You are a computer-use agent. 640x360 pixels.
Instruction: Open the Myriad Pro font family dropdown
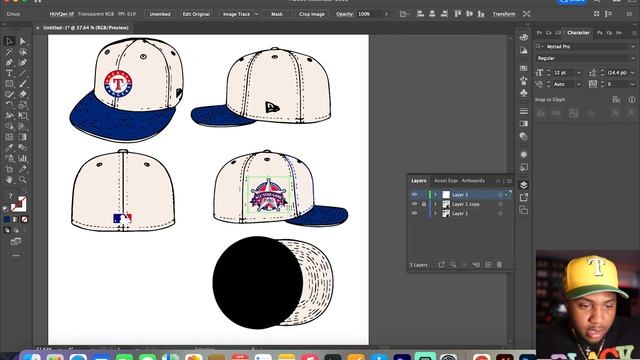[633, 47]
